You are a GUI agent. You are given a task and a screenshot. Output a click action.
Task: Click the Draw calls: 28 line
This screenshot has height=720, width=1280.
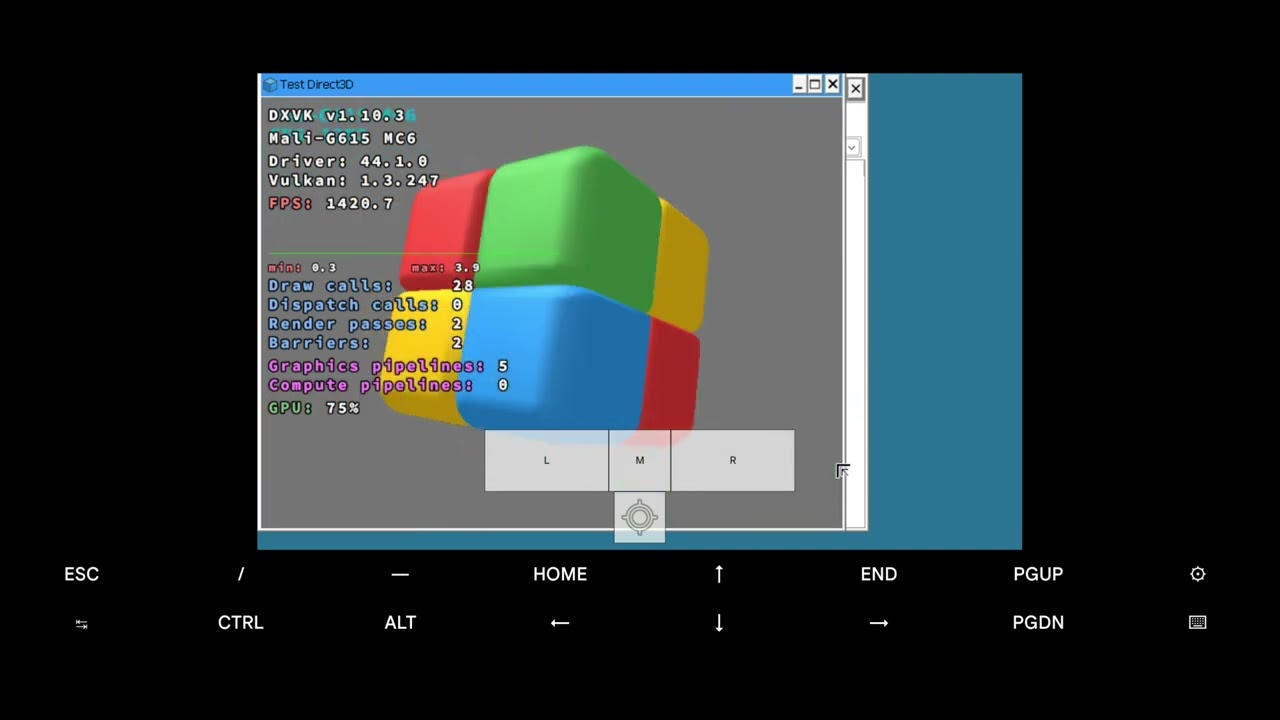click(x=371, y=286)
